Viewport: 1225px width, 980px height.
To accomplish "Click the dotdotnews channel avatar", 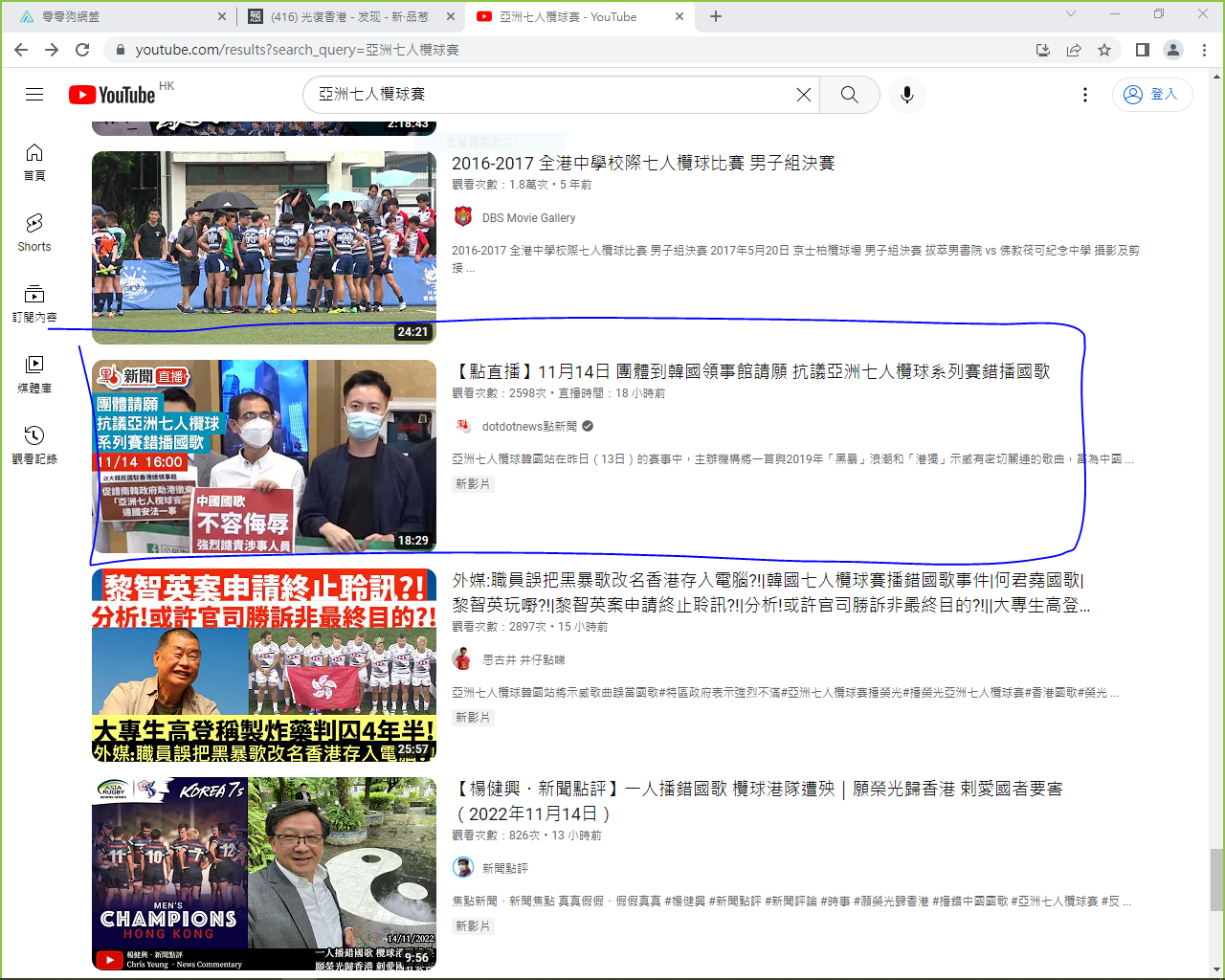I will coord(463,426).
